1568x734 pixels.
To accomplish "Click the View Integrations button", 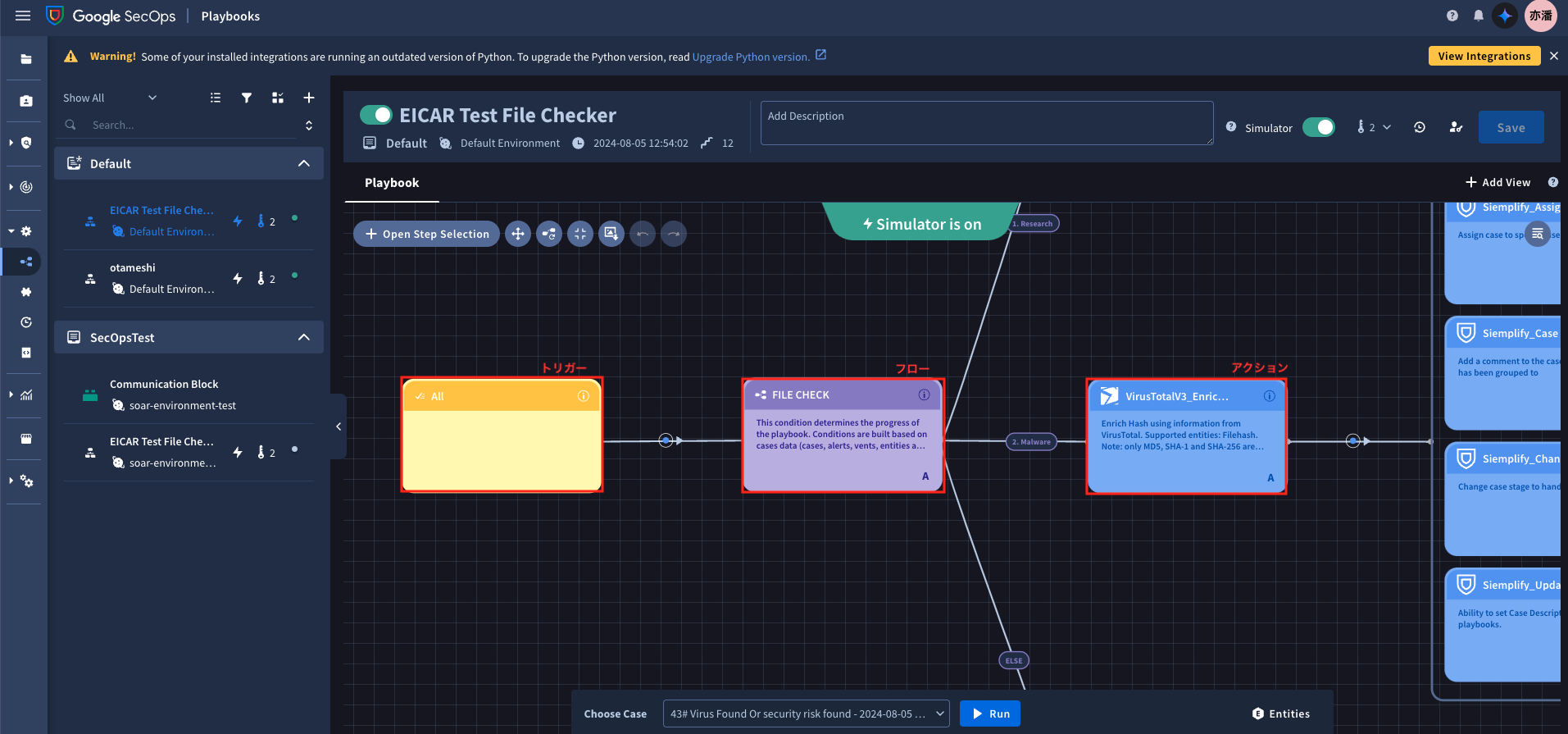I will point(1484,56).
